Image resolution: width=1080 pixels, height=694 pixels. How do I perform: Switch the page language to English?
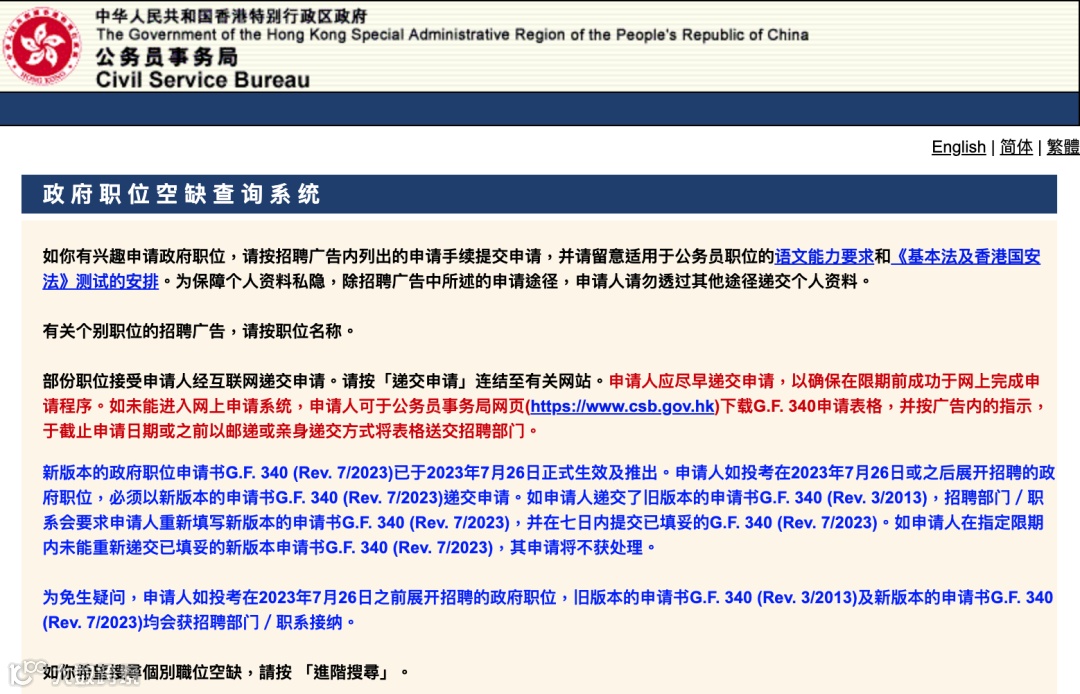click(x=958, y=147)
